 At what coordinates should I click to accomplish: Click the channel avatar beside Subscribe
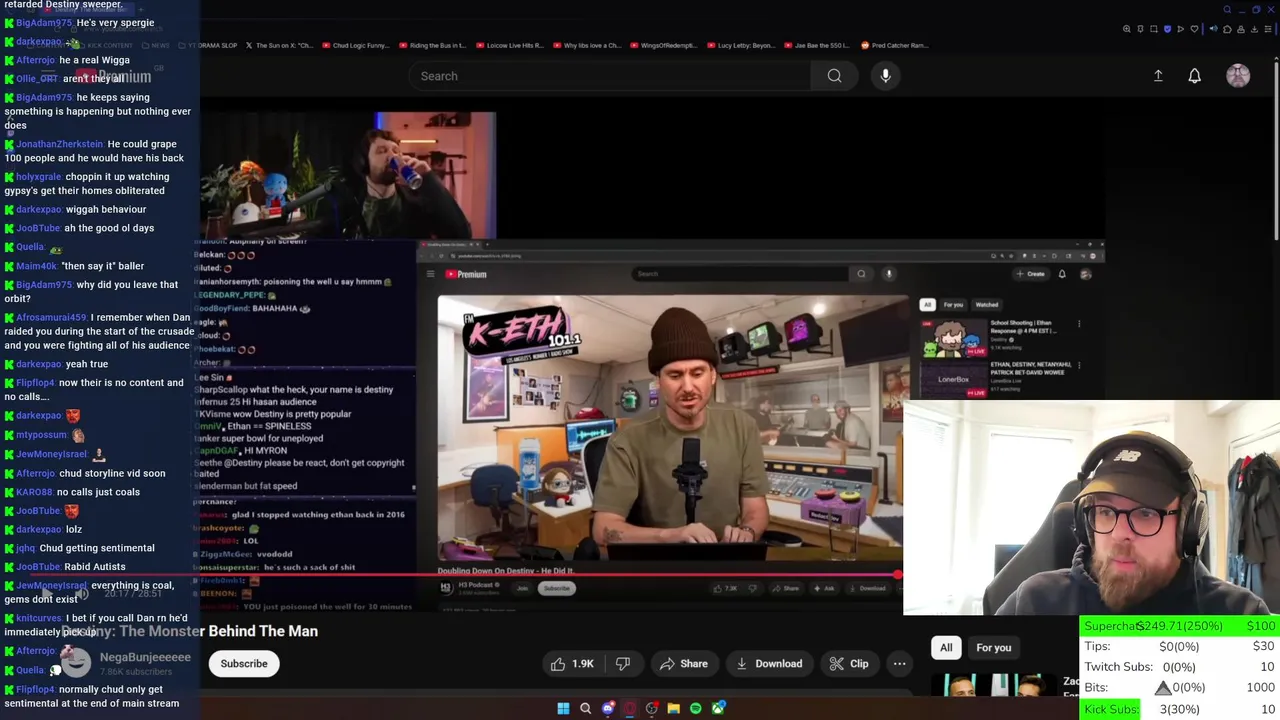(76, 663)
